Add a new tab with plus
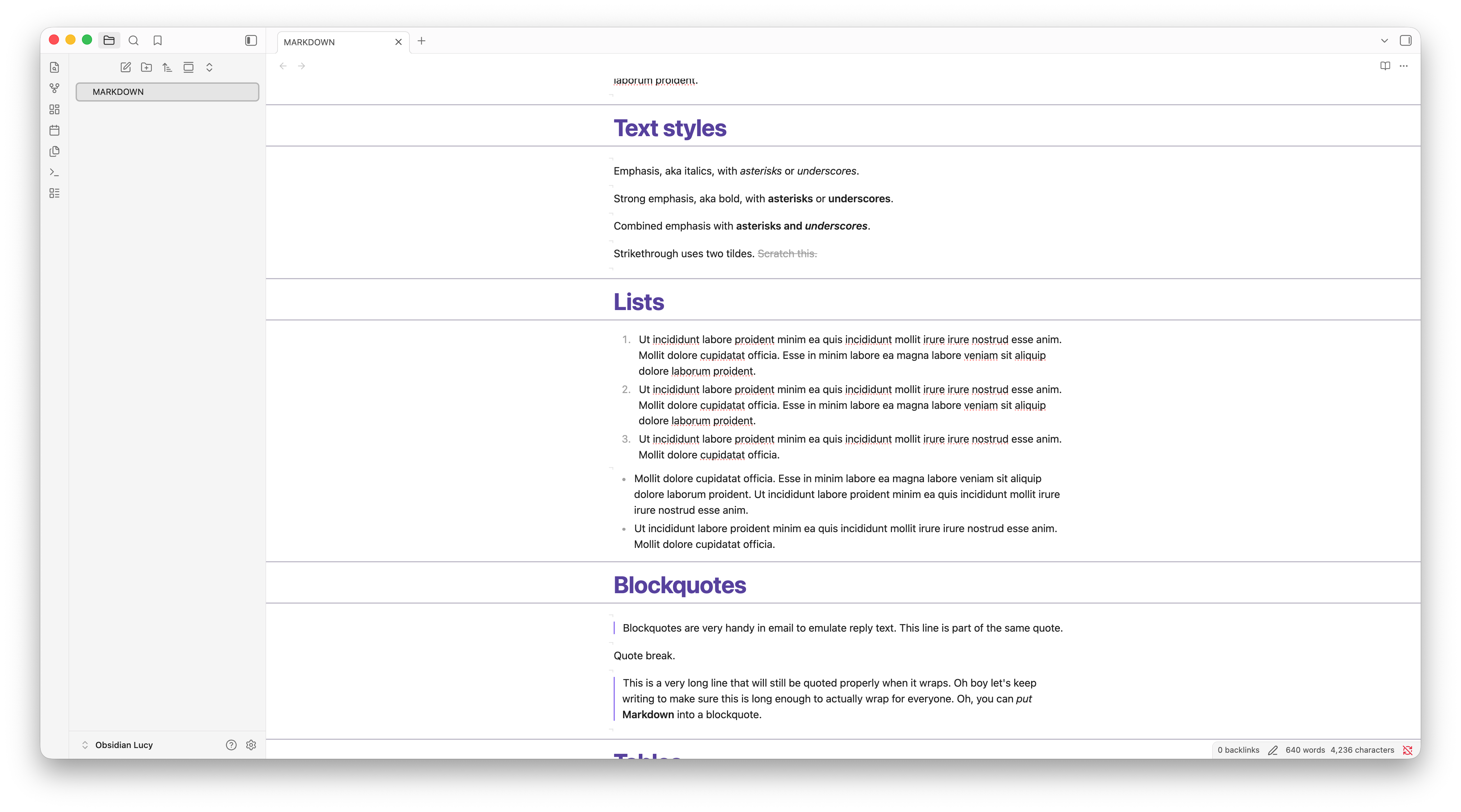This screenshot has height=812, width=1461. [421, 41]
